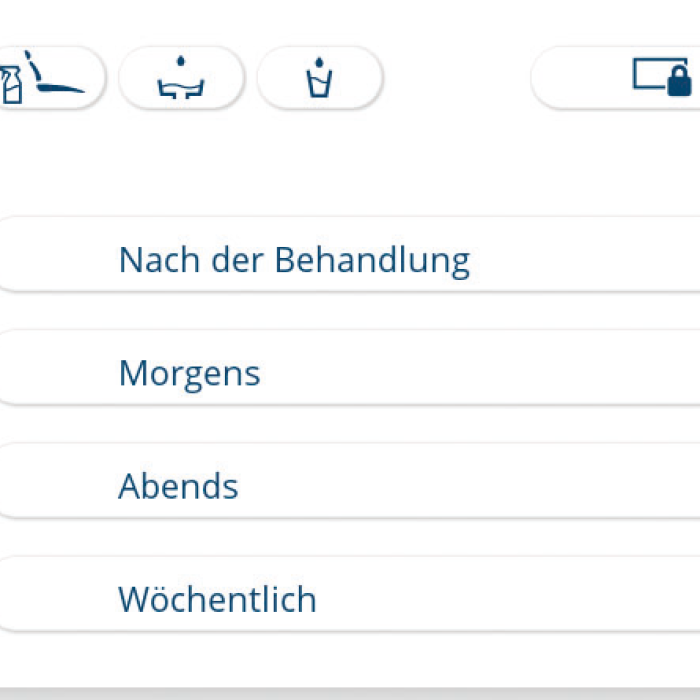Viewport: 700px width, 700px height.
Task: Select the Morgens menu entry
Action: click(350, 373)
